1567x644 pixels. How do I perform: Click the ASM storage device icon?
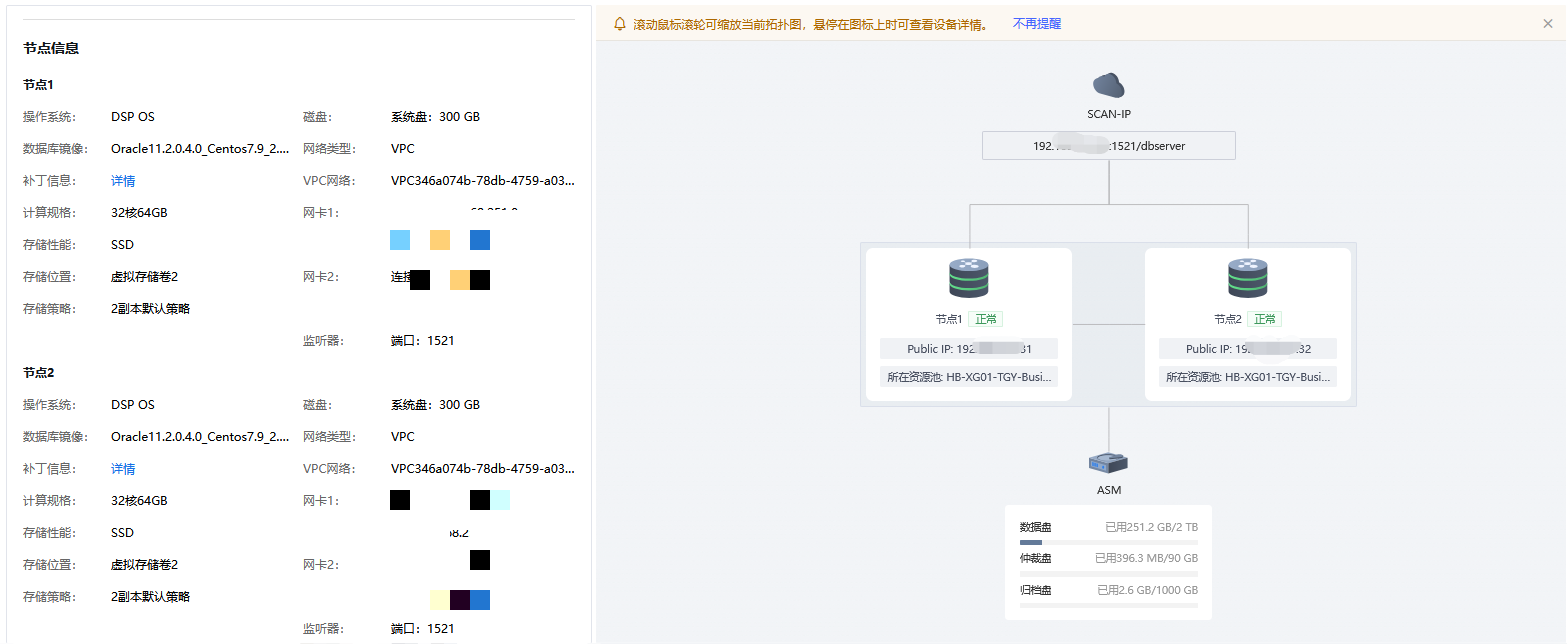tap(1108, 463)
